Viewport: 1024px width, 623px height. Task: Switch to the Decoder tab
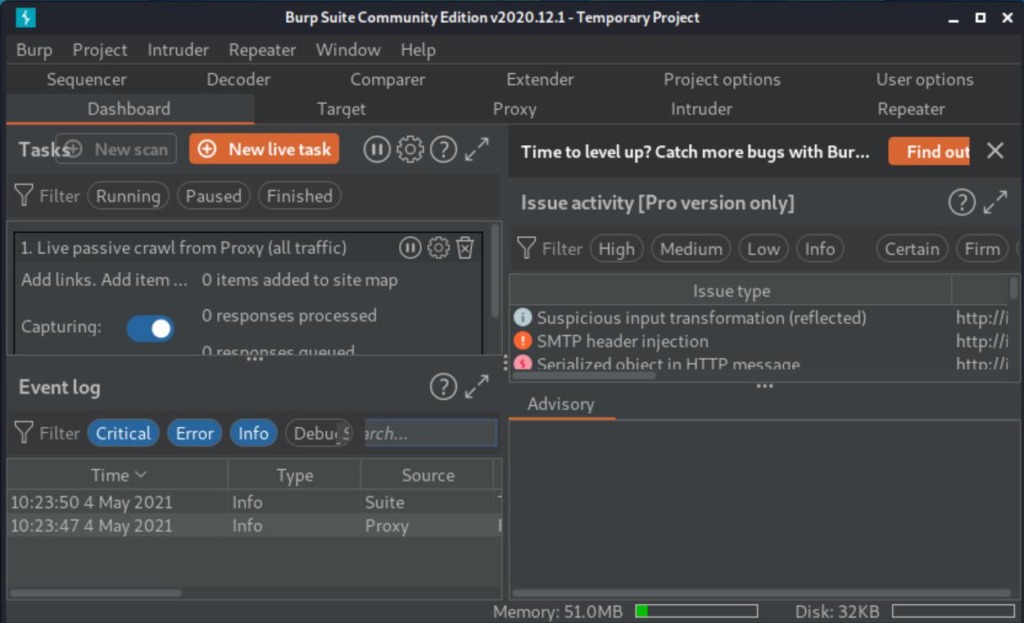point(238,80)
